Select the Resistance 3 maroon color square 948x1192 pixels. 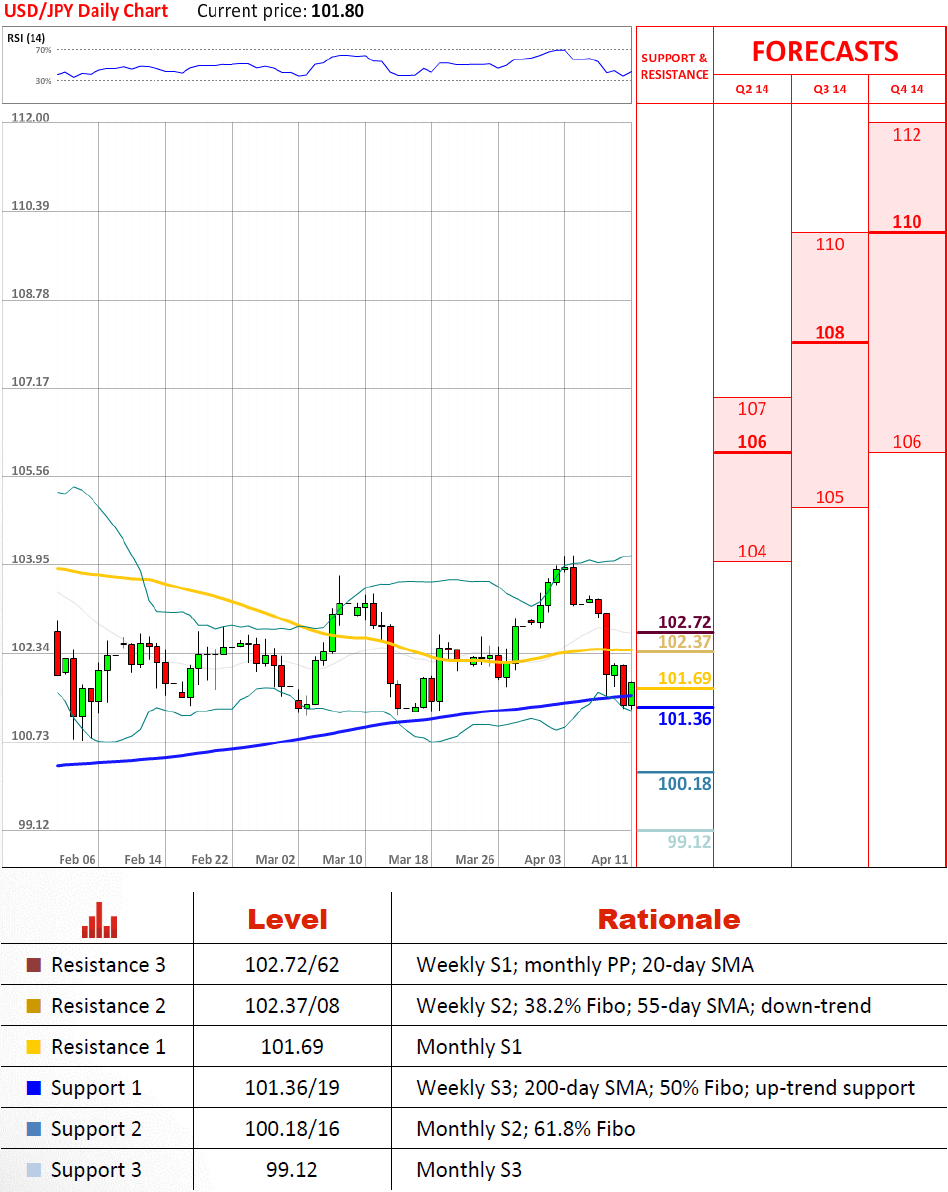point(33,966)
